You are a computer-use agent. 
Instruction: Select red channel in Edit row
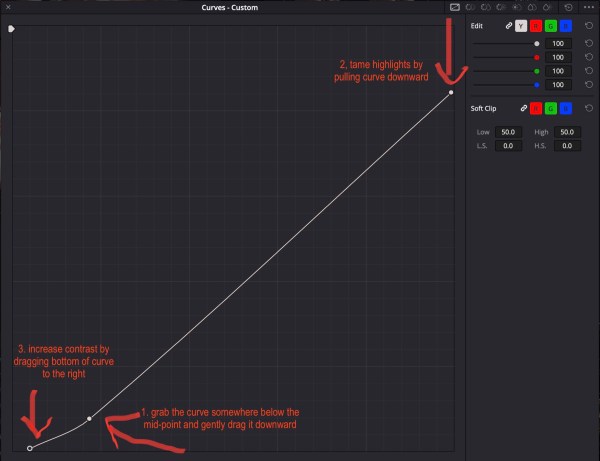536,25
